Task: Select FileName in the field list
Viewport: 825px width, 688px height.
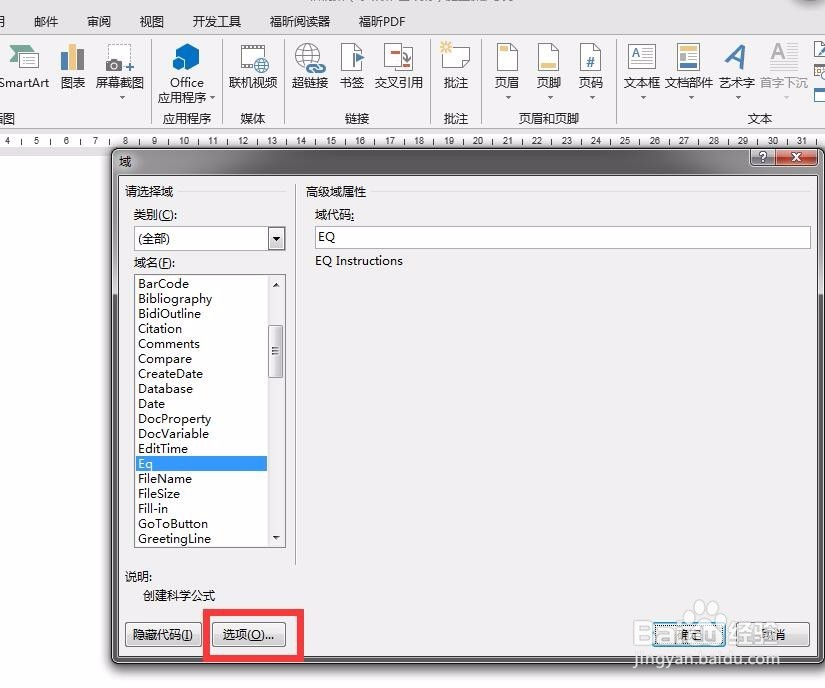Action: 165,479
